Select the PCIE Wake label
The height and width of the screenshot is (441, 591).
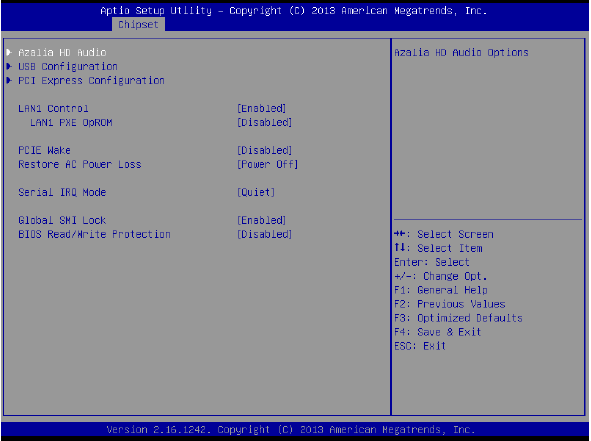44,150
